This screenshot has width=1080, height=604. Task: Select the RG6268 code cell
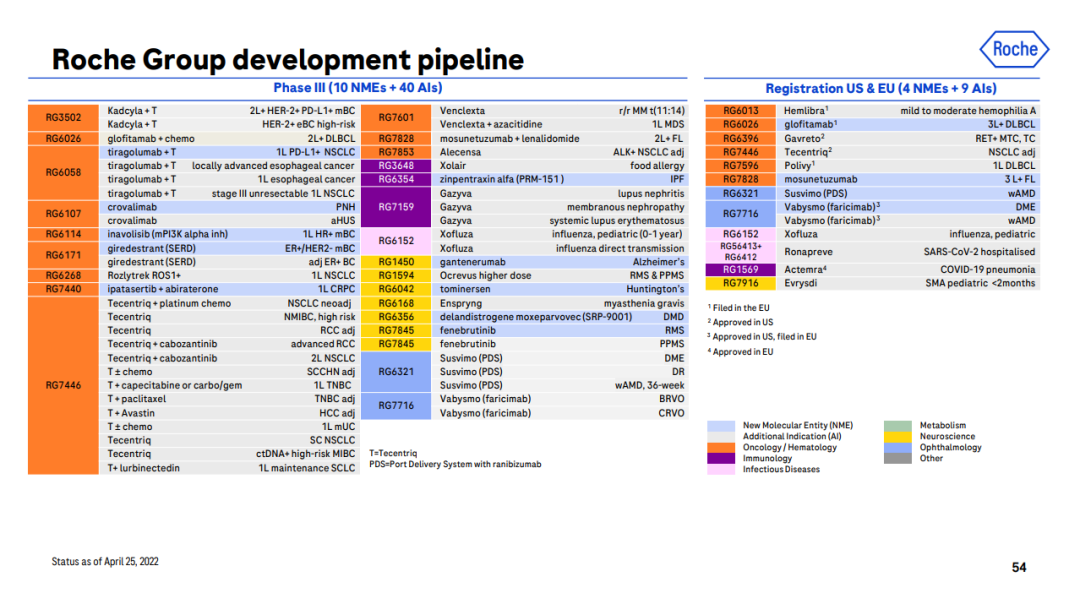63,275
